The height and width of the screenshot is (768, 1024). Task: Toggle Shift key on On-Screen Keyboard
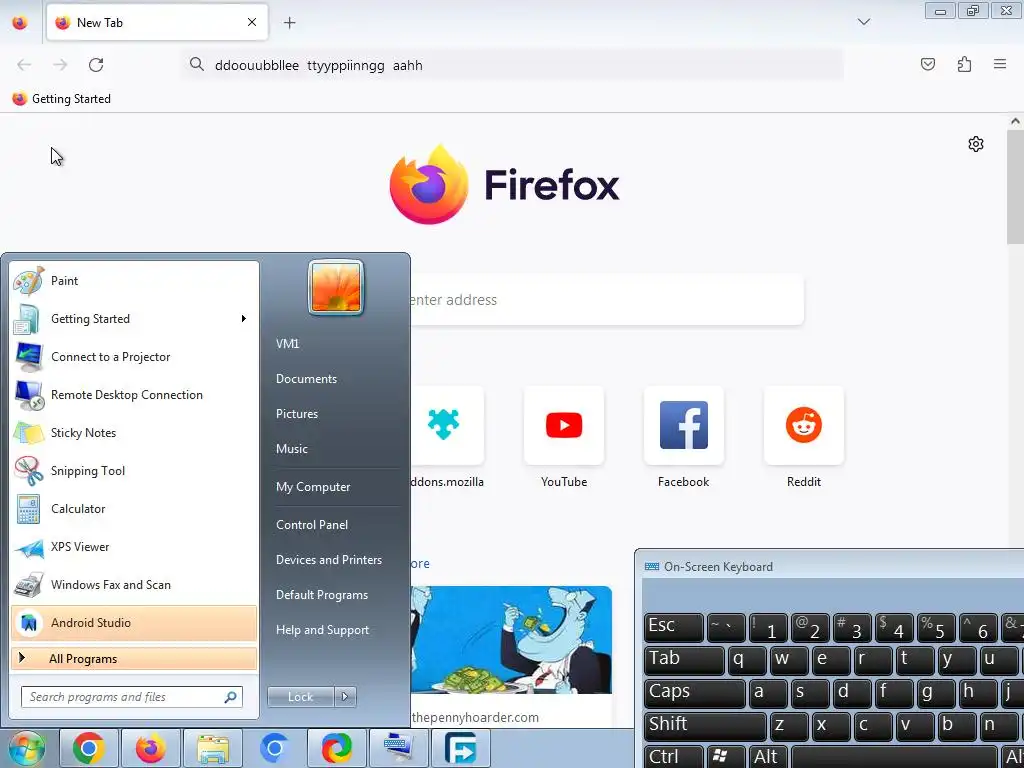pyautogui.click(x=705, y=725)
